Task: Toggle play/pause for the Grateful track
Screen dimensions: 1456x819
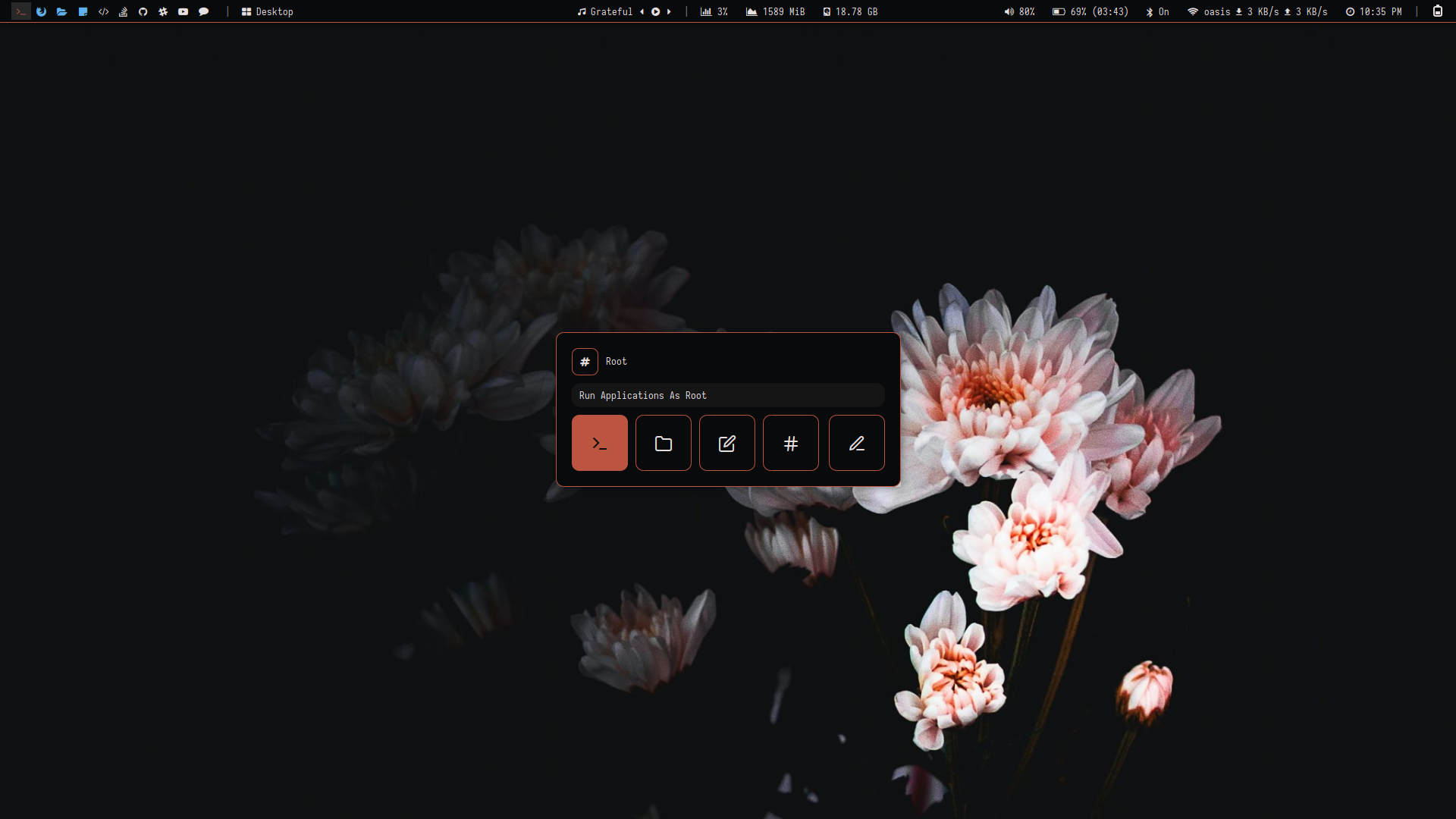Action: (655, 11)
